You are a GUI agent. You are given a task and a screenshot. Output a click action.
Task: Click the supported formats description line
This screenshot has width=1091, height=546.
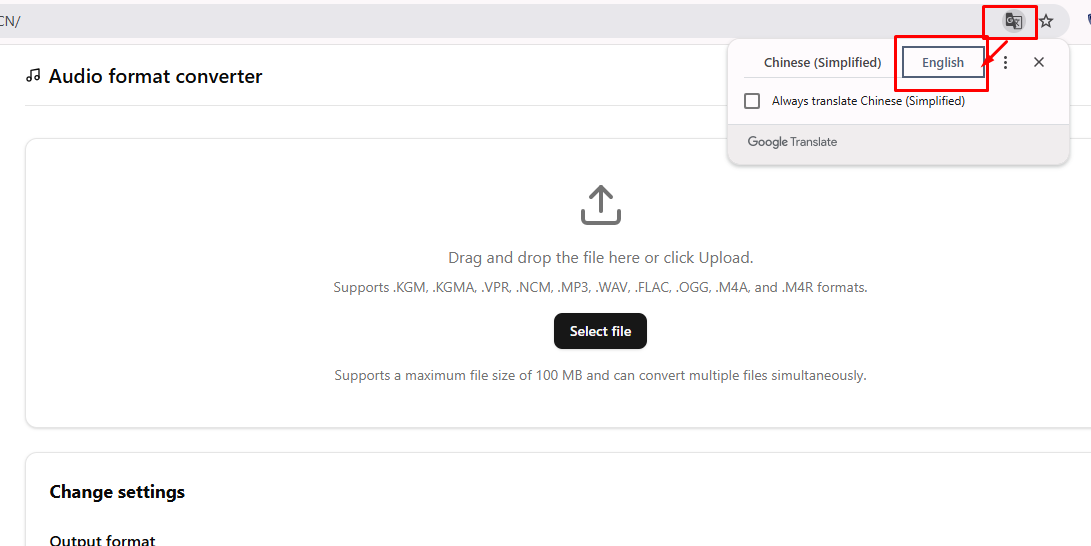click(x=600, y=287)
